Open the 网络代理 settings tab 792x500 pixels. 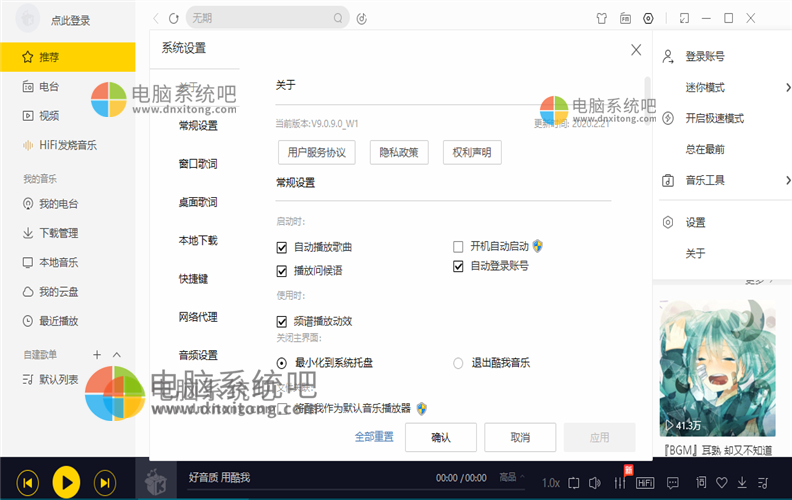click(x=198, y=317)
